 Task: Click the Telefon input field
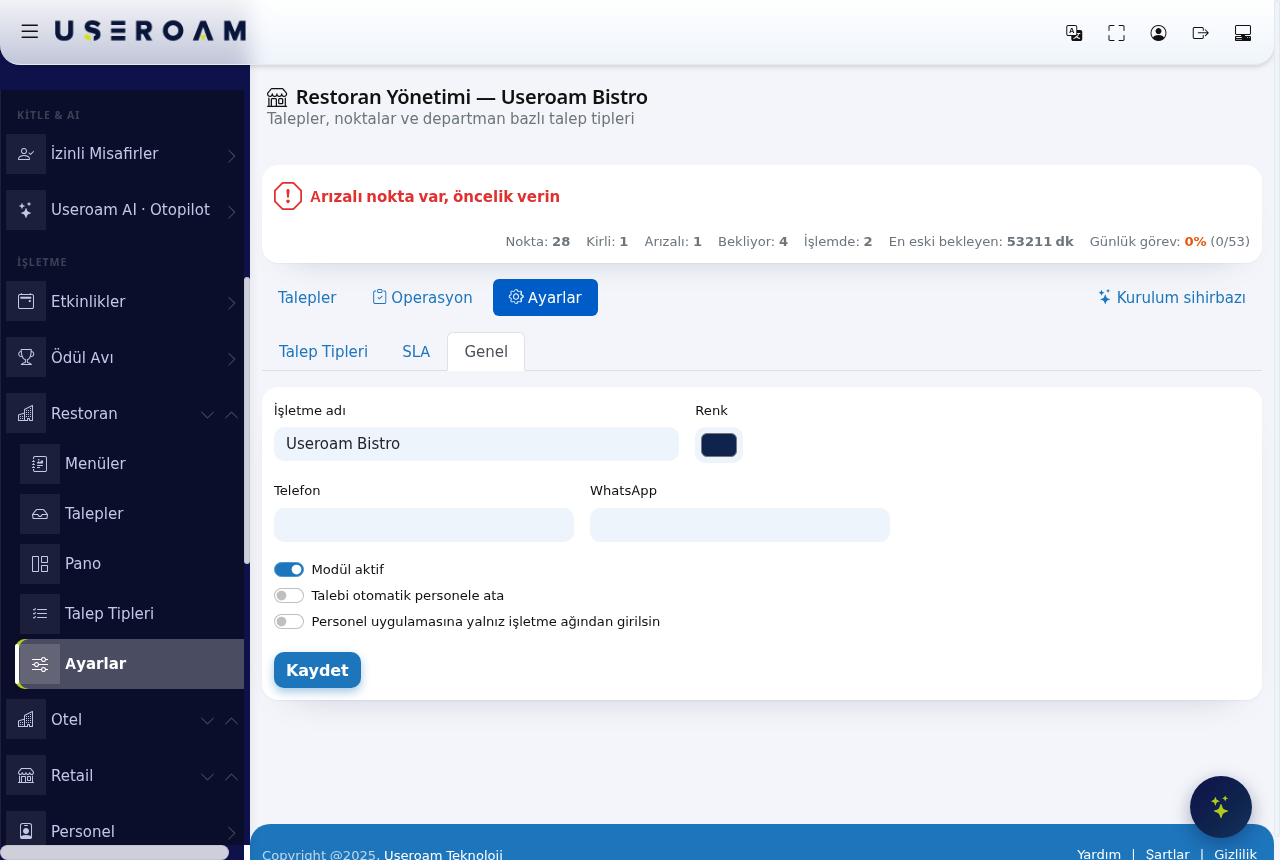424,525
